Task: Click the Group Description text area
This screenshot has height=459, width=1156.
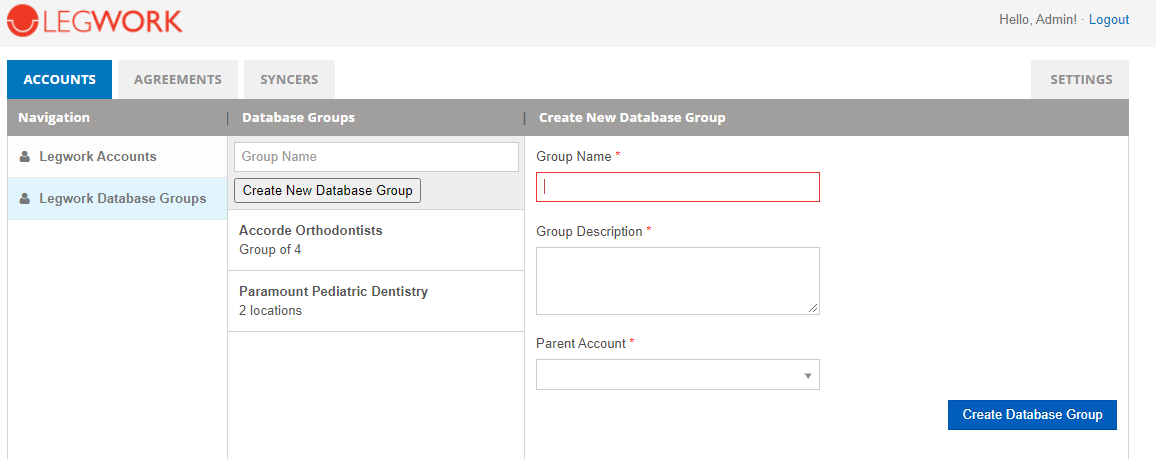Action: [678, 281]
